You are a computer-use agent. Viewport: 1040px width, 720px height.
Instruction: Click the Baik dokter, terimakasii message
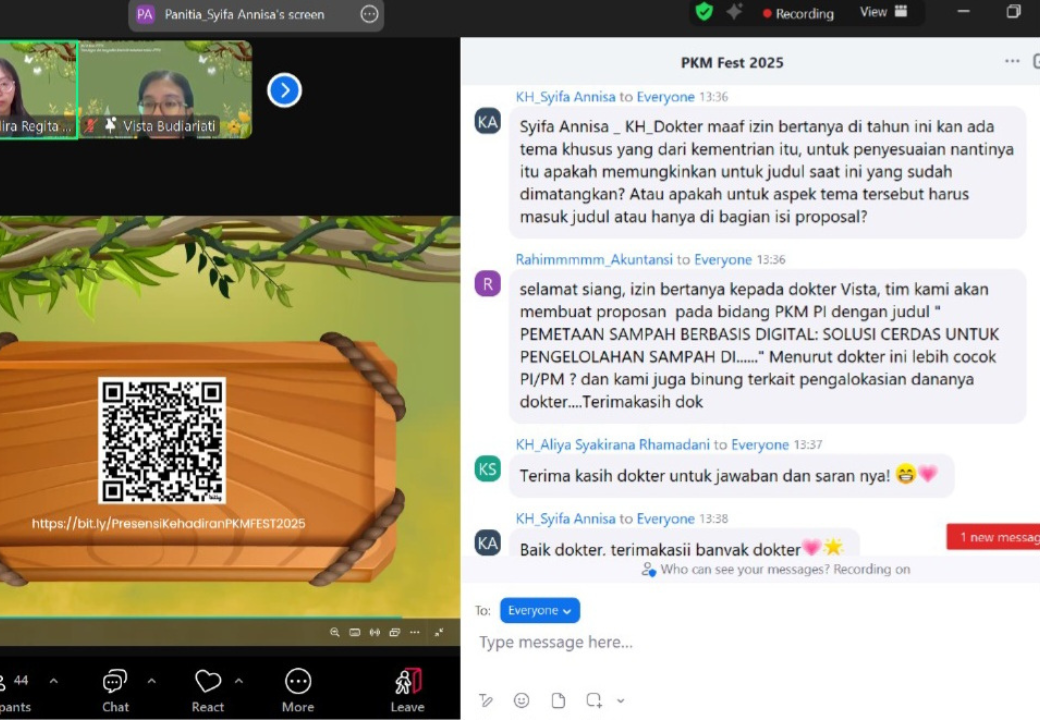pos(684,542)
